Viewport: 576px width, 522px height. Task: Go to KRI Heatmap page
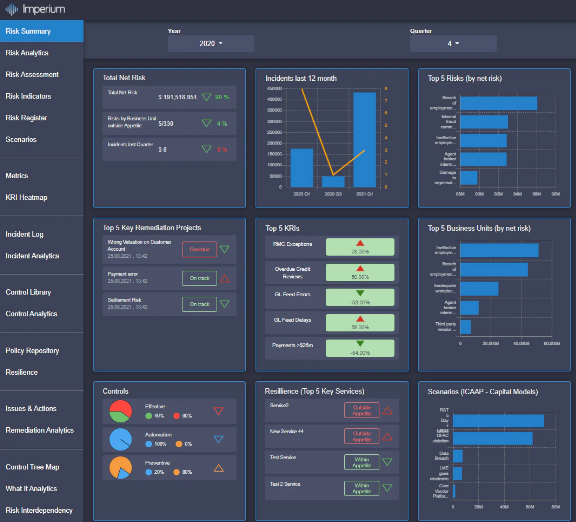click(x=26, y=198)
